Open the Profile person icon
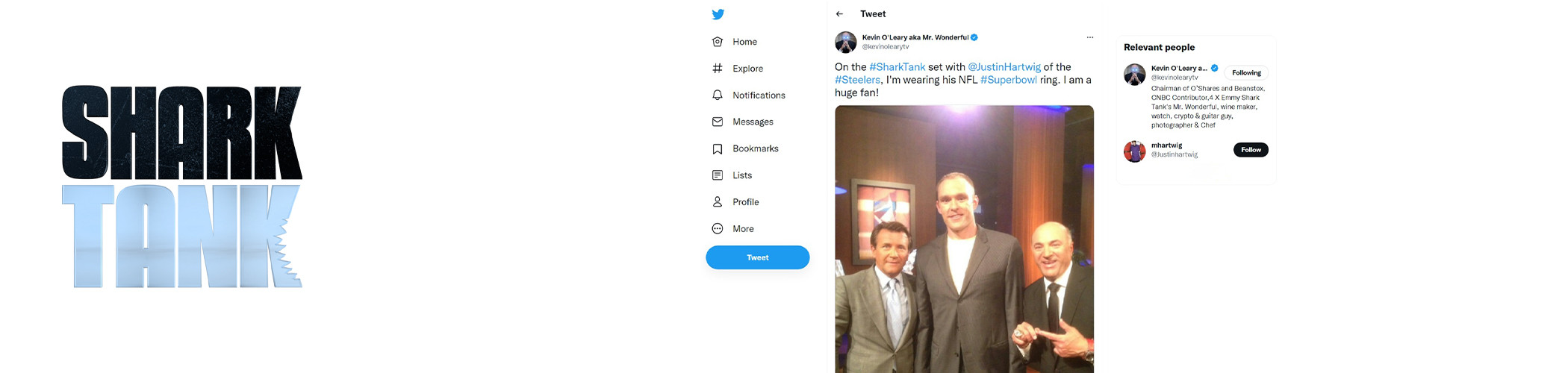 (718, 202)
